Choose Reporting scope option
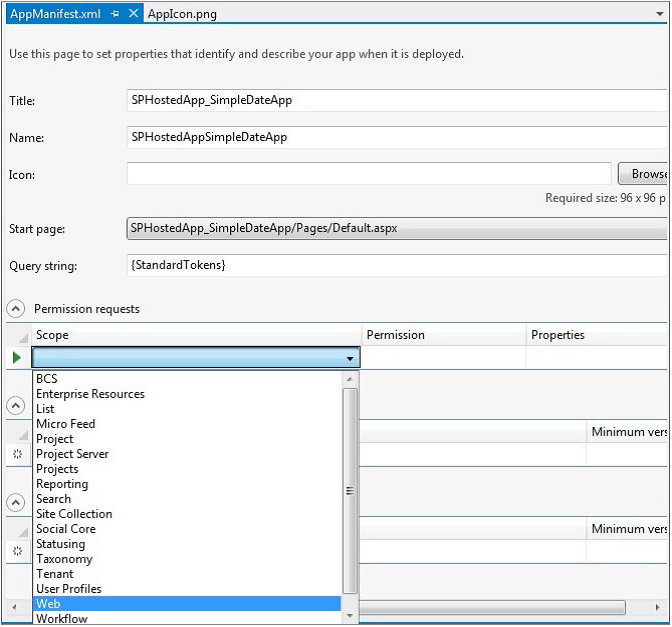Image resolution: width=672 pixels, height=627 pixels. pyautogui.click(x=187, y=484)
